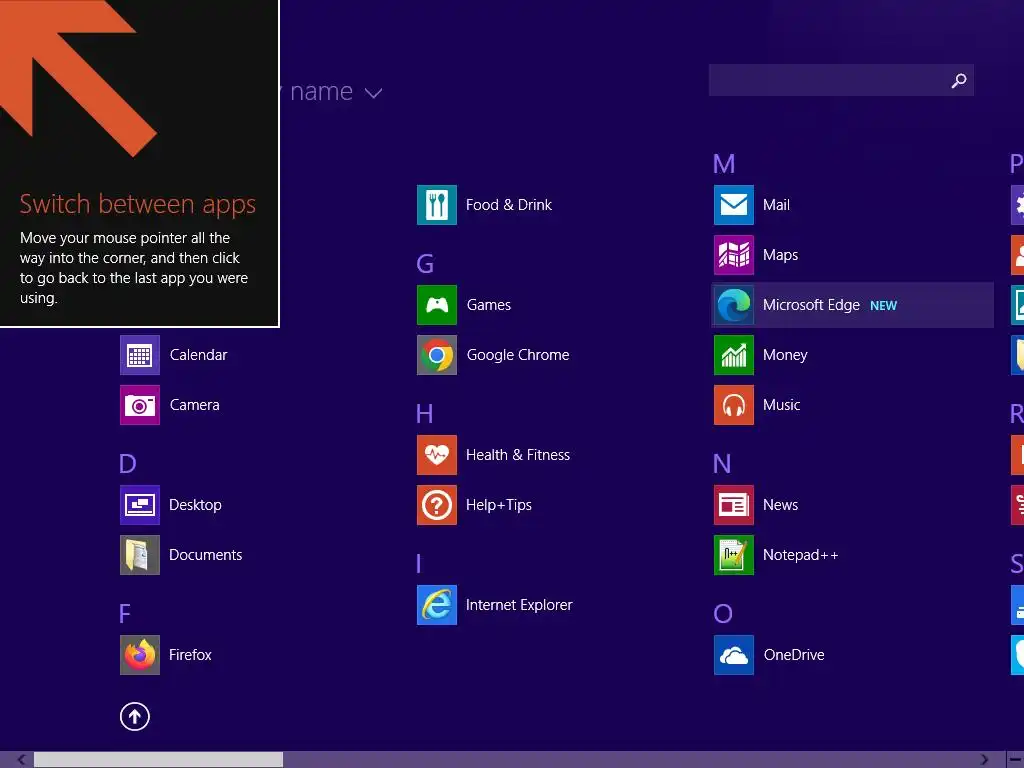Open the Mail app icon
Screen dimensions: 1024x768
pyautogui.click(x=734, y=205)
